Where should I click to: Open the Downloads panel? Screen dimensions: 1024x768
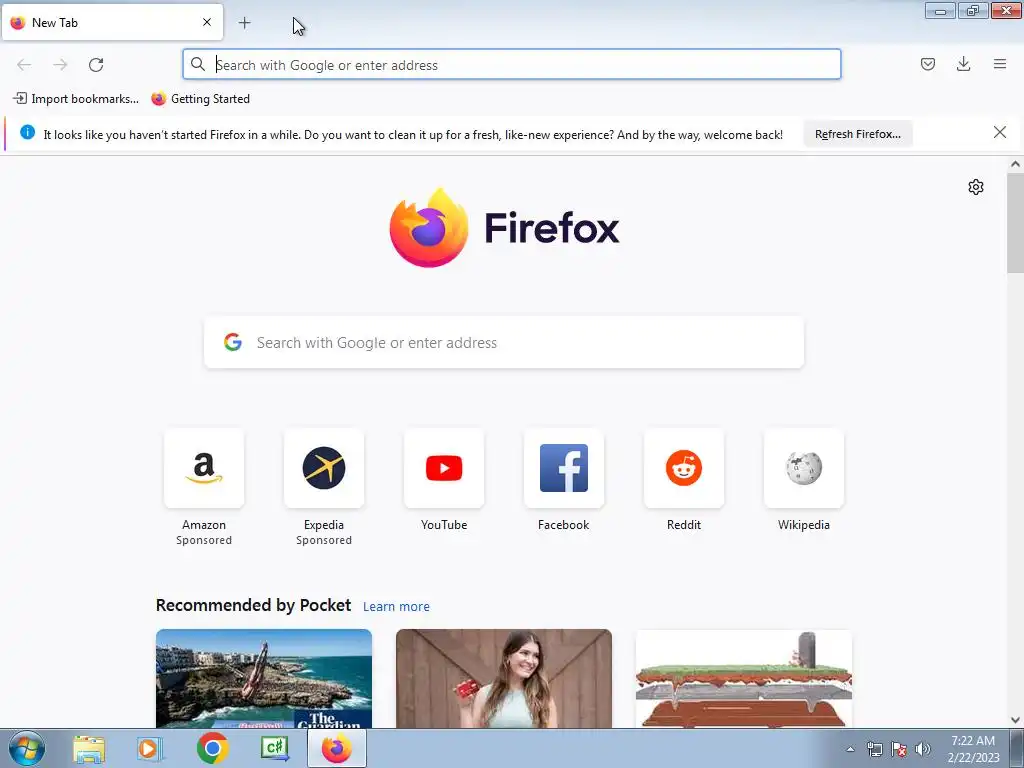tap(963, 64)
